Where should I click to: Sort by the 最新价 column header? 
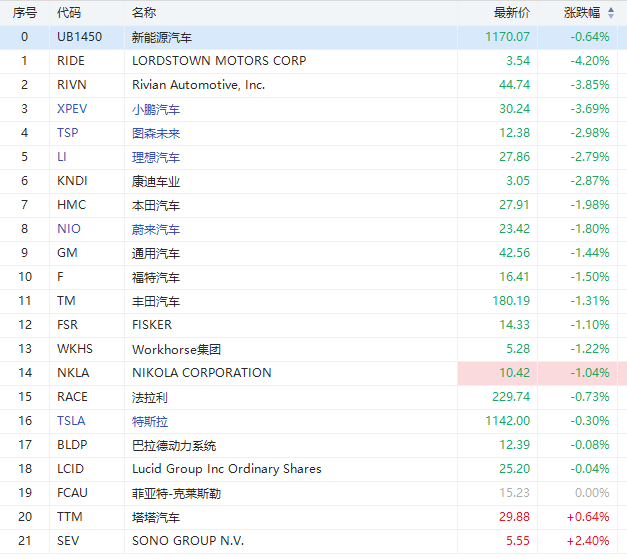[x=511, y=13]
